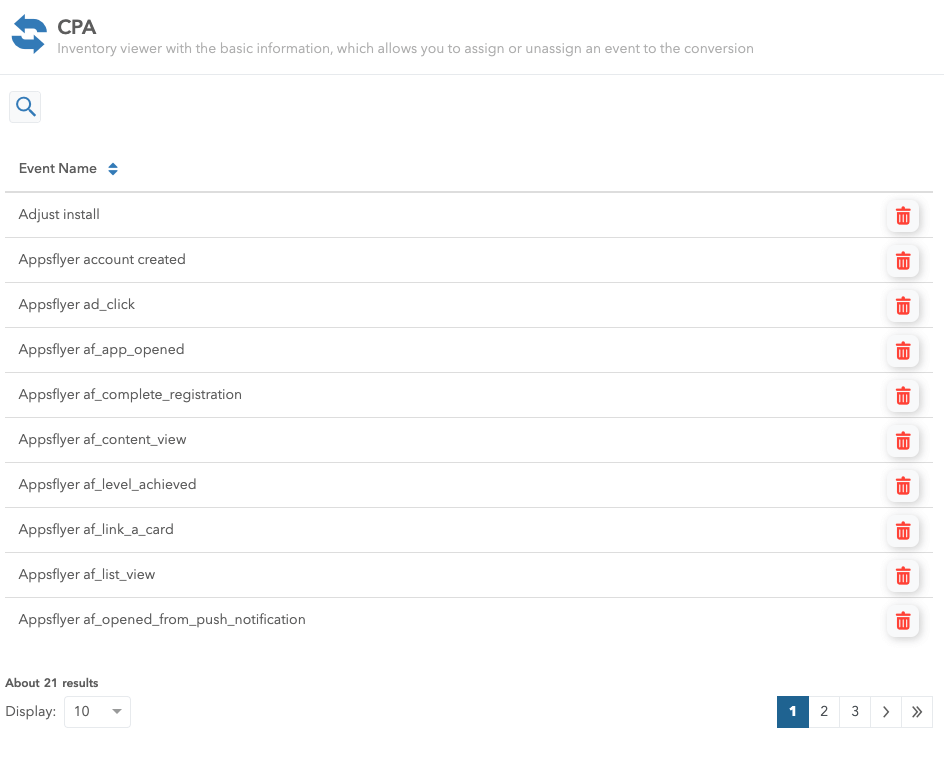Go to page 3 of results

pyautogui.click(x=855, y=712)
